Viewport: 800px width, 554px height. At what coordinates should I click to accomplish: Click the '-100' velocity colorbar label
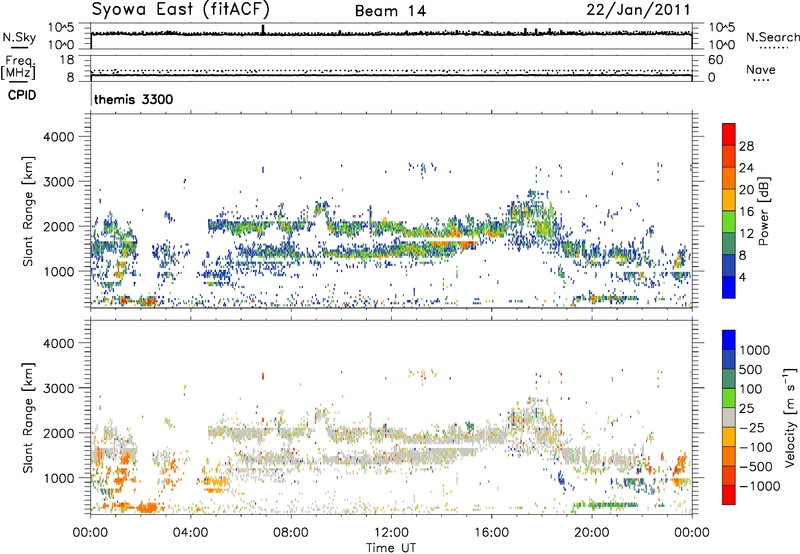click(756, 447)
